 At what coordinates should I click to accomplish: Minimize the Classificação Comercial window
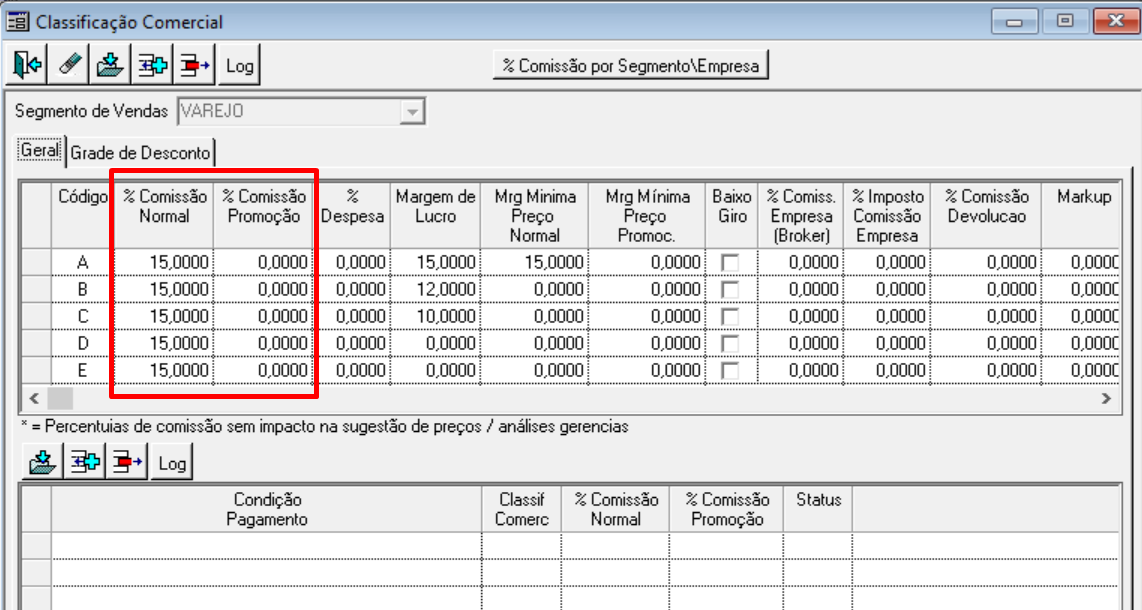click(x=1013, y=21)
